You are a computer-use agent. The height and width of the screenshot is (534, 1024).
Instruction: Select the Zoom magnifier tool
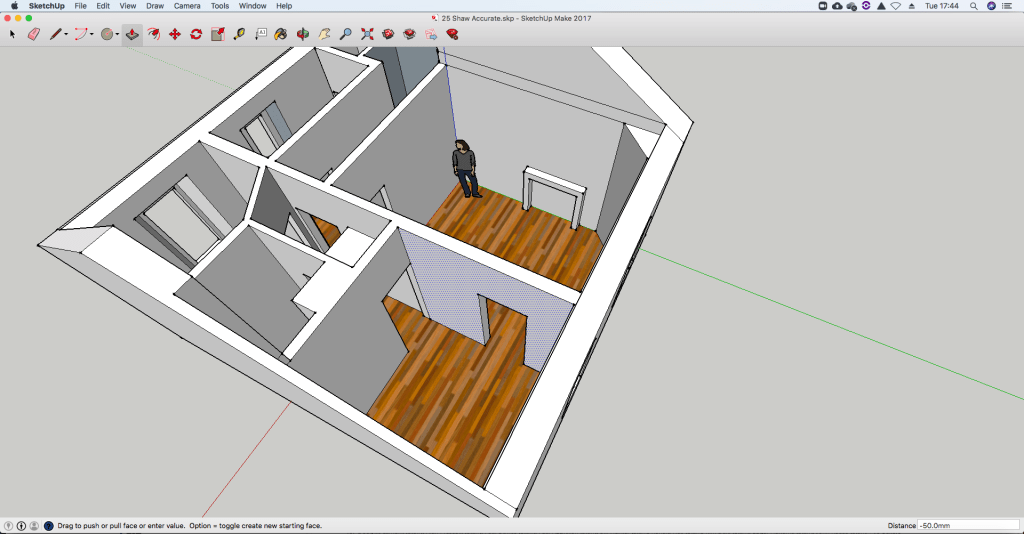click(346, 34)
